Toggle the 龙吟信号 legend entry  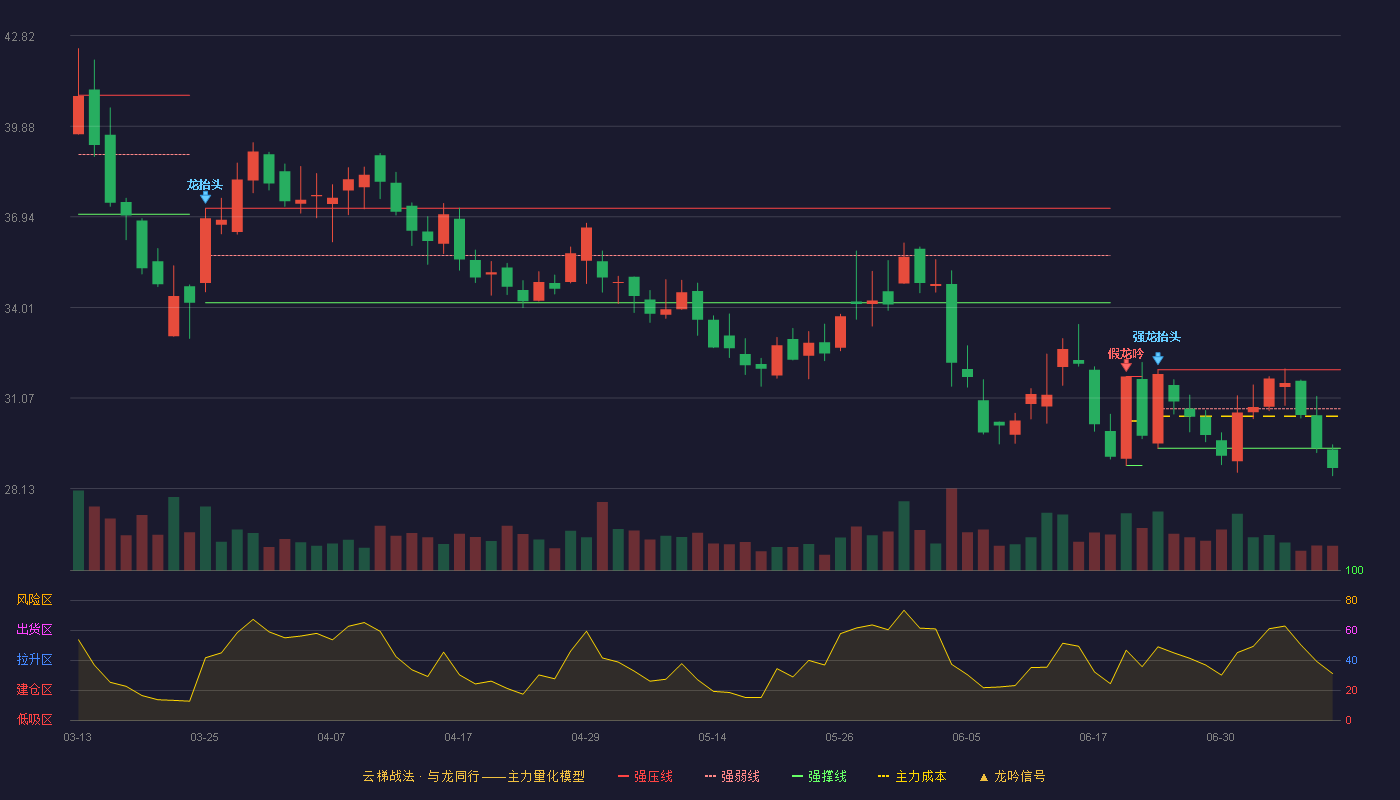pos(1011,776)
